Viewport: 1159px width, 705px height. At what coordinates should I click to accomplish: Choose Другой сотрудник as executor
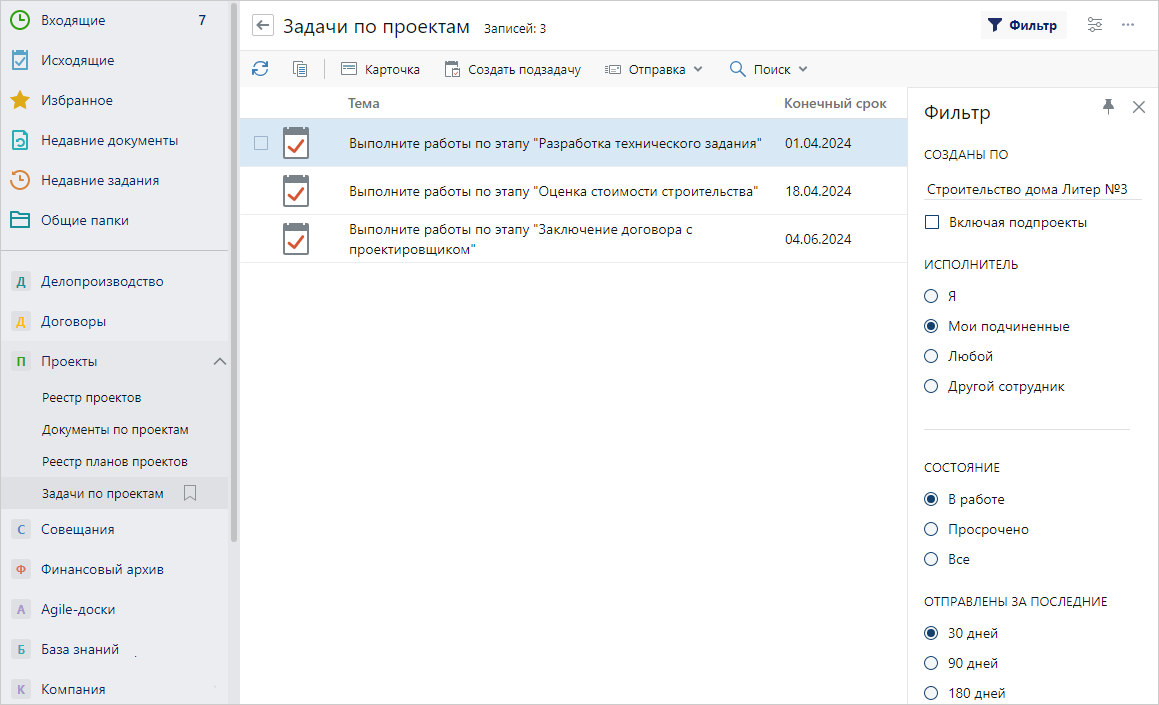(931, 386)
